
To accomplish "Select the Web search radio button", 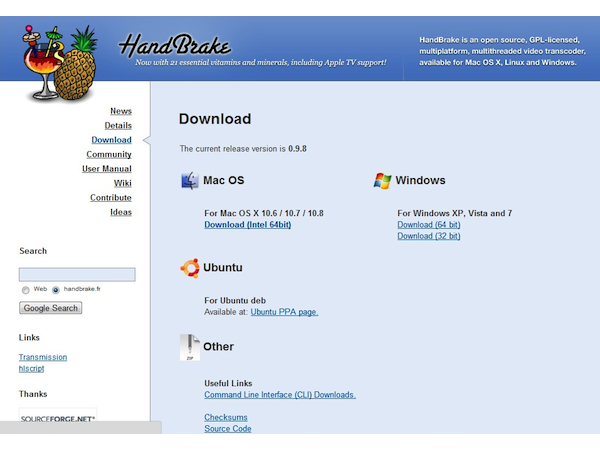I will point(26,290).
